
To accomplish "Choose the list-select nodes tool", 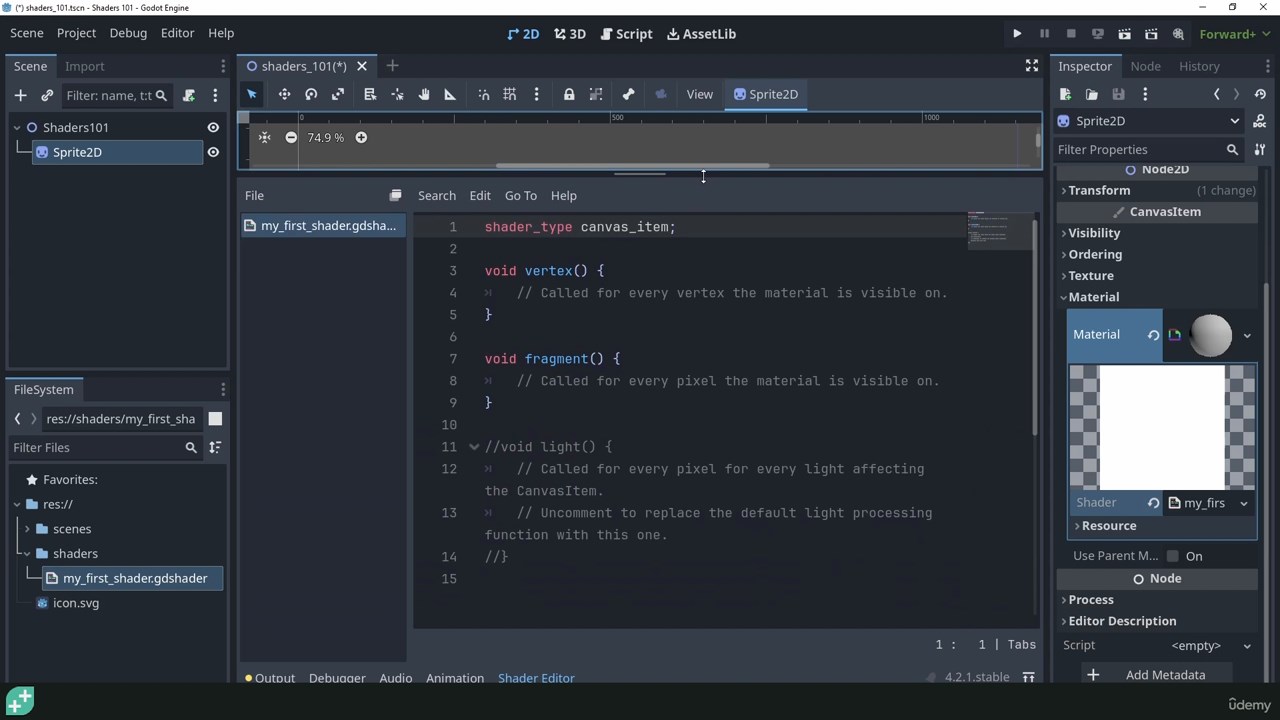I will [370, 94].
